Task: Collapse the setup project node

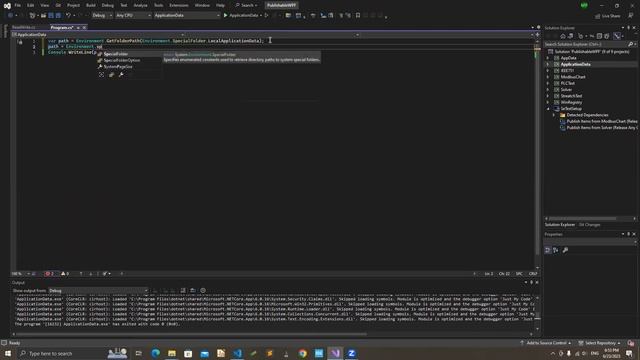Action: click(548, 109)
